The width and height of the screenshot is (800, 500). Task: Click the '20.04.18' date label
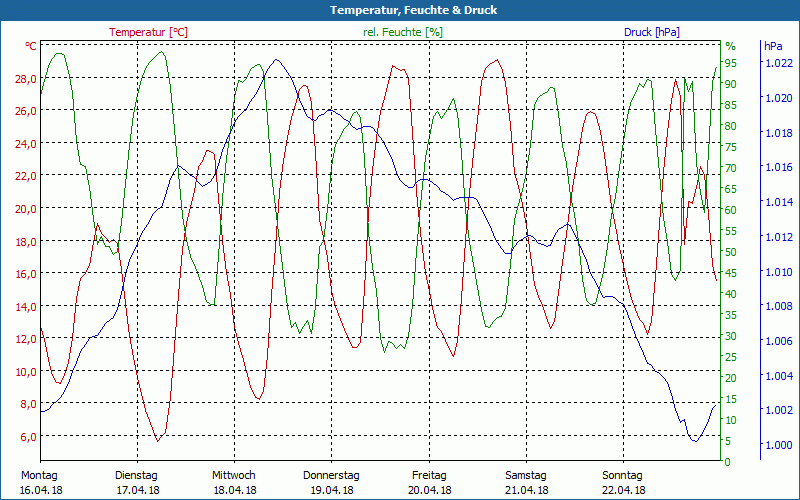tap(430, 490)
